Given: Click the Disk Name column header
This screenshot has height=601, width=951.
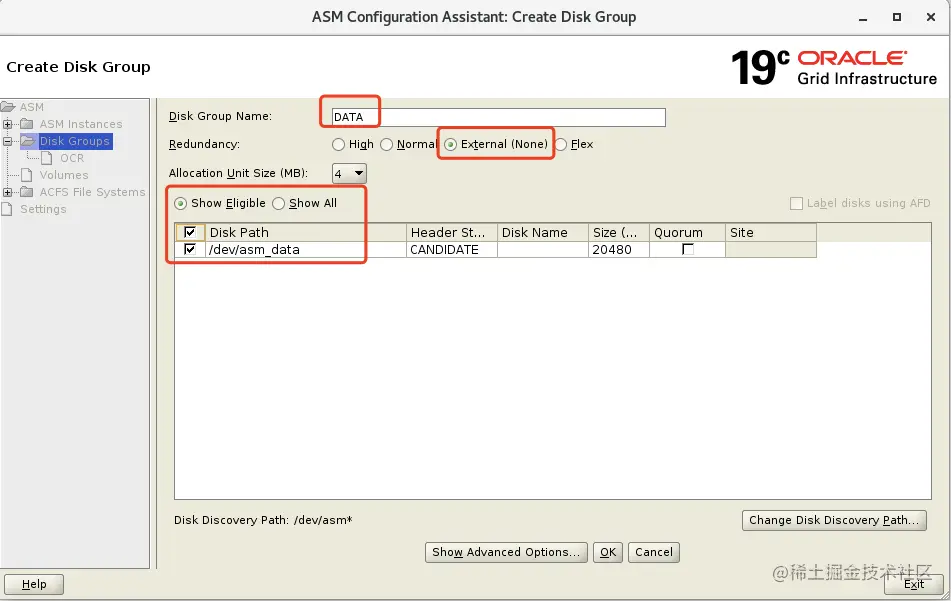Looking at the screenshot, I should 543,233.
